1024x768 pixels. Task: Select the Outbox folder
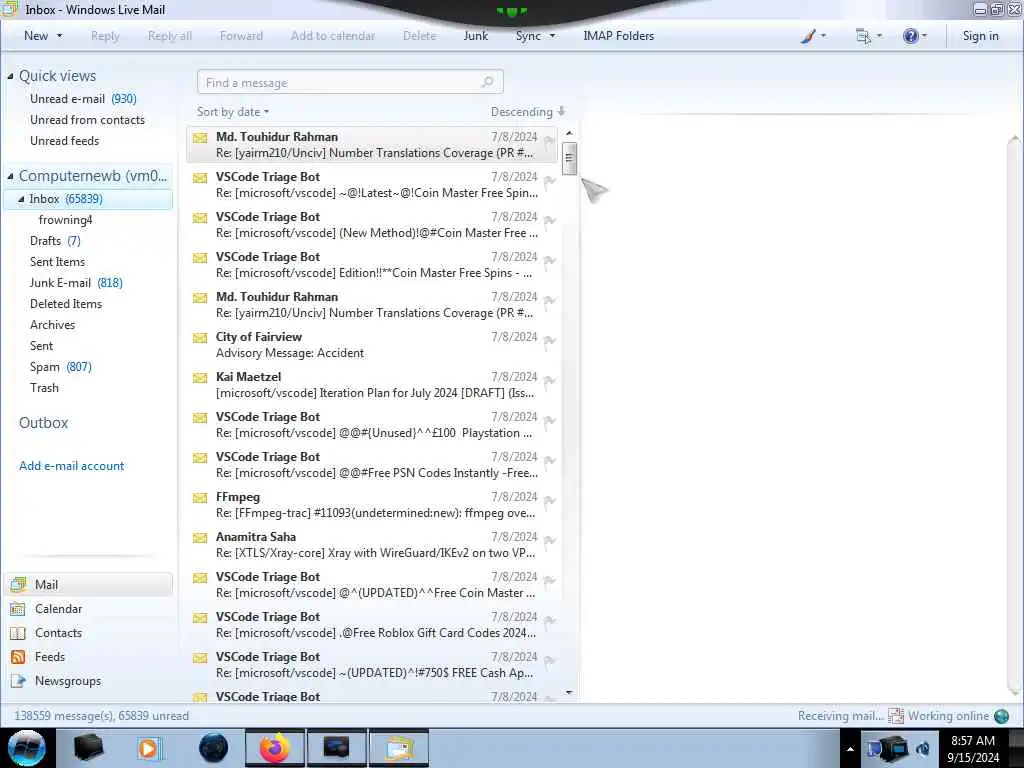click(44, 423)
